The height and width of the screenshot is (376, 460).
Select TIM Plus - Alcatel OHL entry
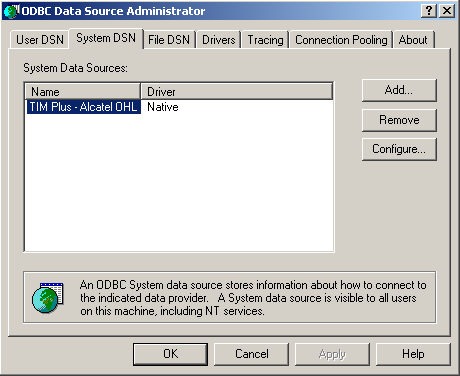pos(83,107)
